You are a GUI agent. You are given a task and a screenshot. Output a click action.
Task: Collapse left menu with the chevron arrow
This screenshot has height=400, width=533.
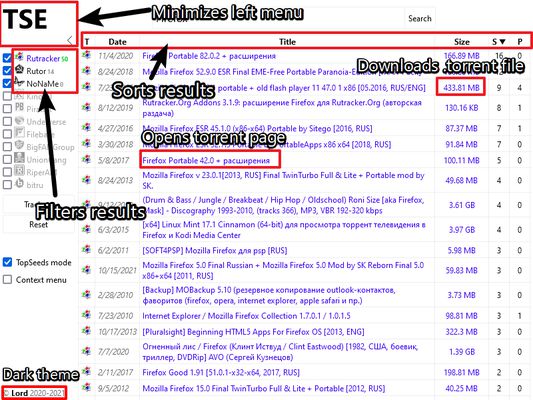click(69, 40)
